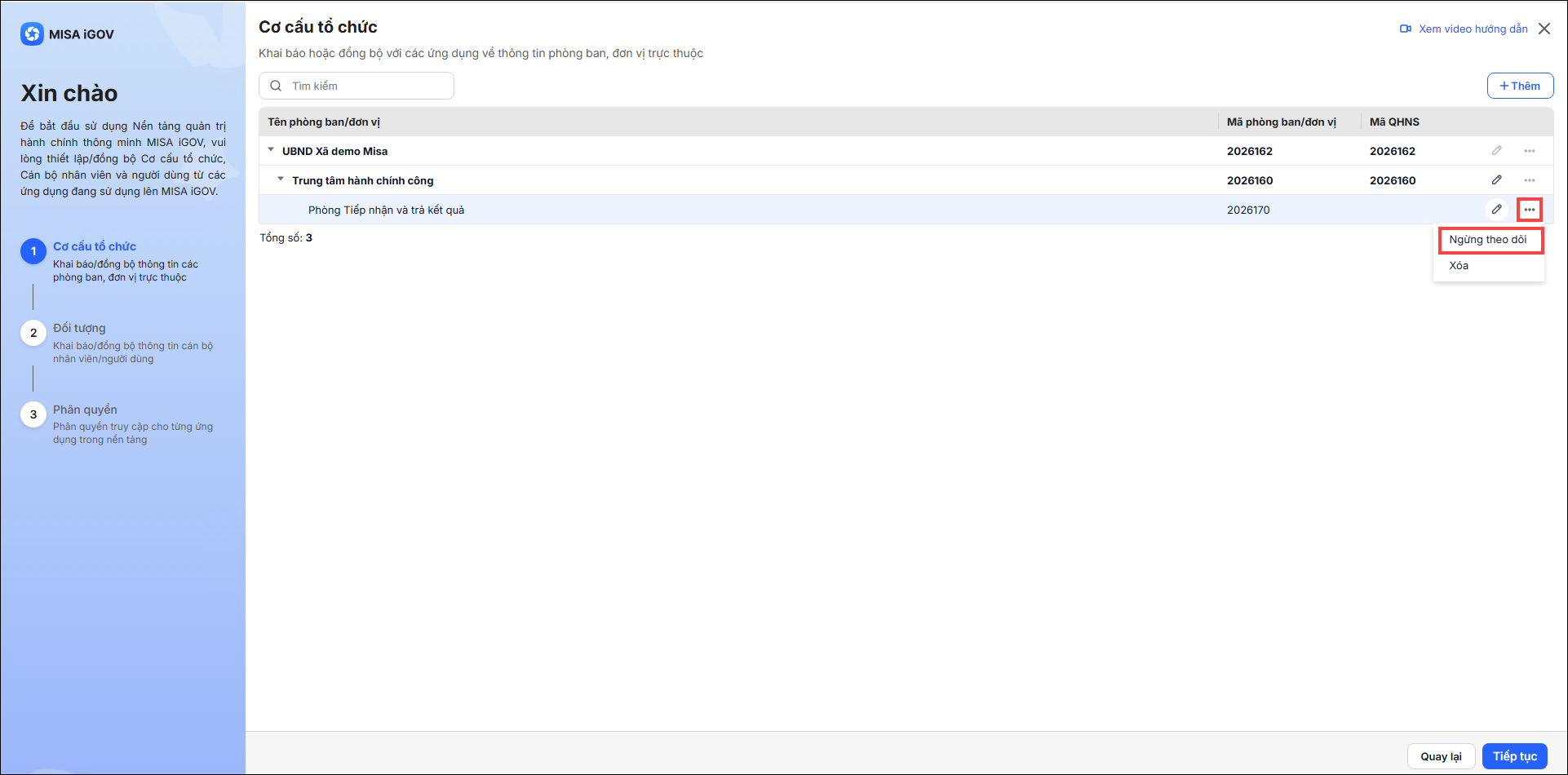Image resolution: width=1568 pixels, height=775 pixels.
Task: Click Mã phòng ban/đơn vị column header
Action: pyautogui.click(x=1281, y=122)
